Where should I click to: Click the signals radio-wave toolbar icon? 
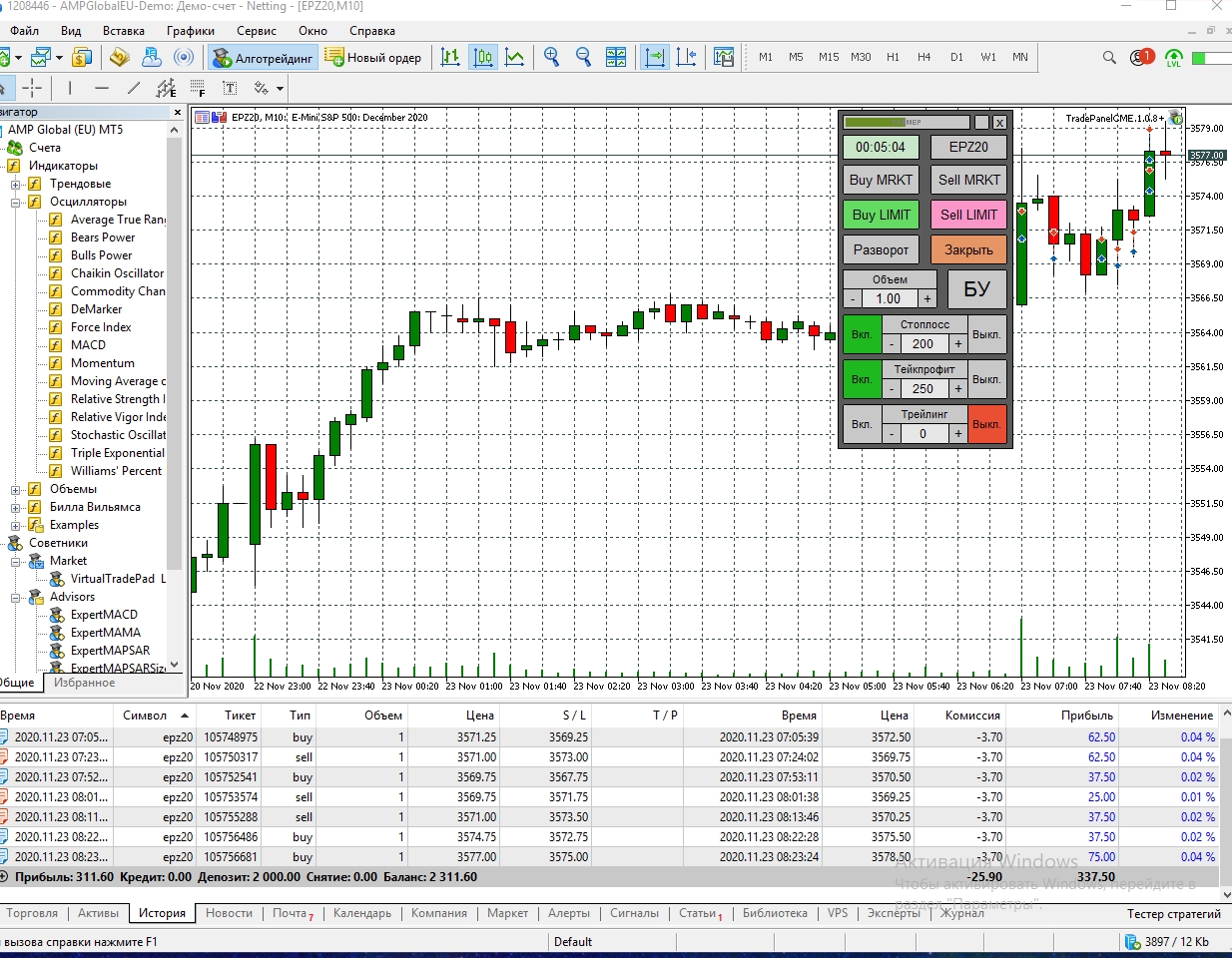click(184, 57)
